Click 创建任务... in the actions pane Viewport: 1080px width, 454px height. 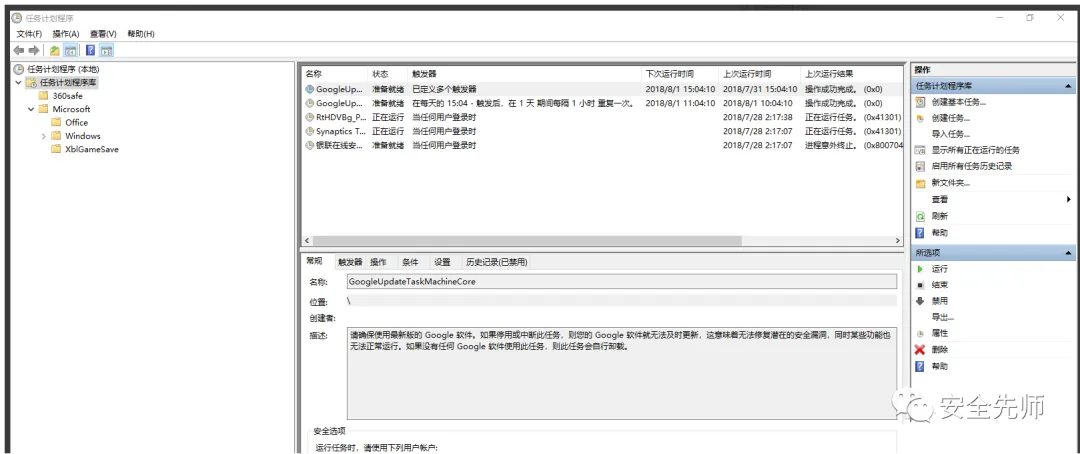(951, 118)
